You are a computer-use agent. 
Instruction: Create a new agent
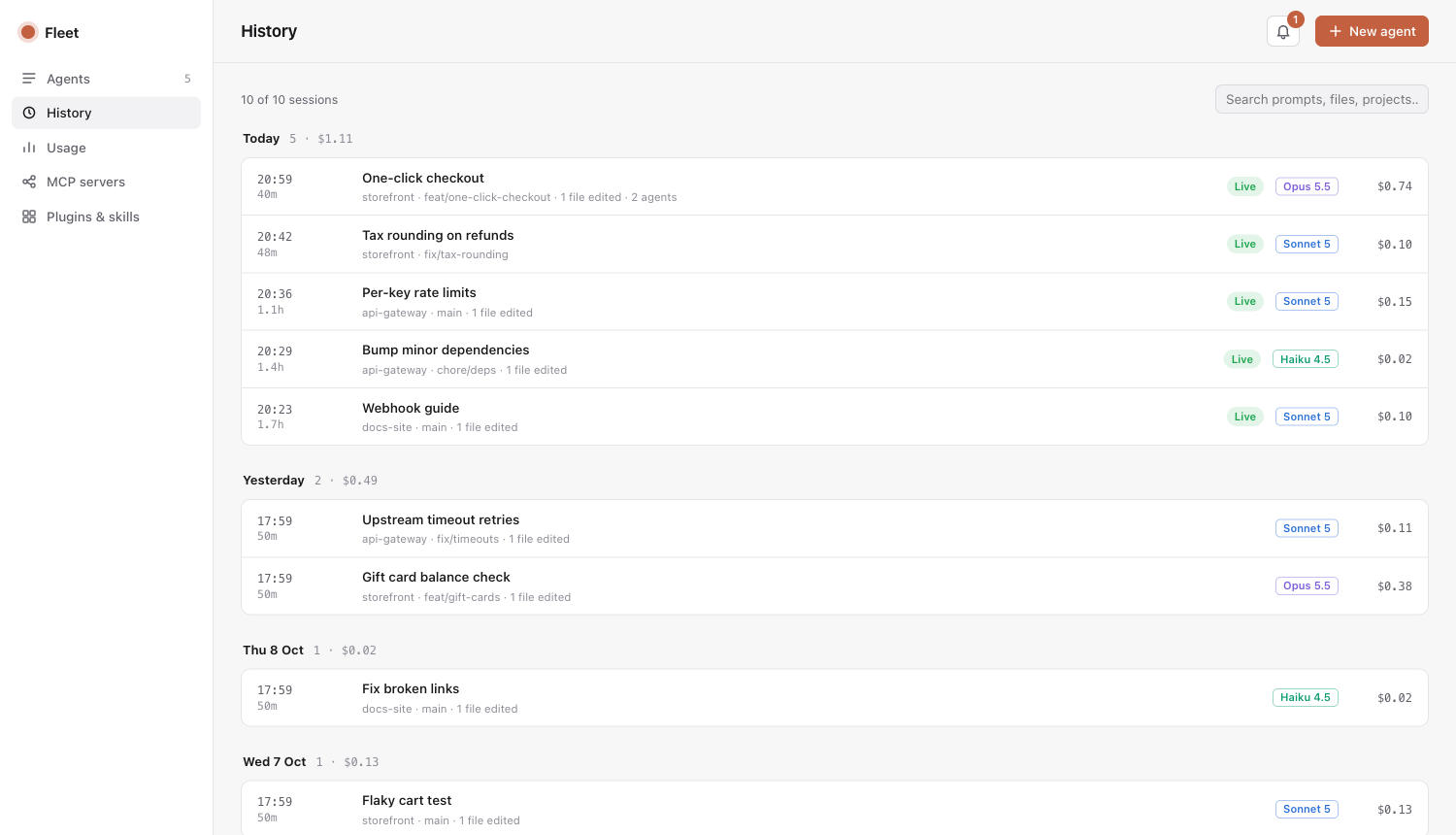coord(1372,31)
